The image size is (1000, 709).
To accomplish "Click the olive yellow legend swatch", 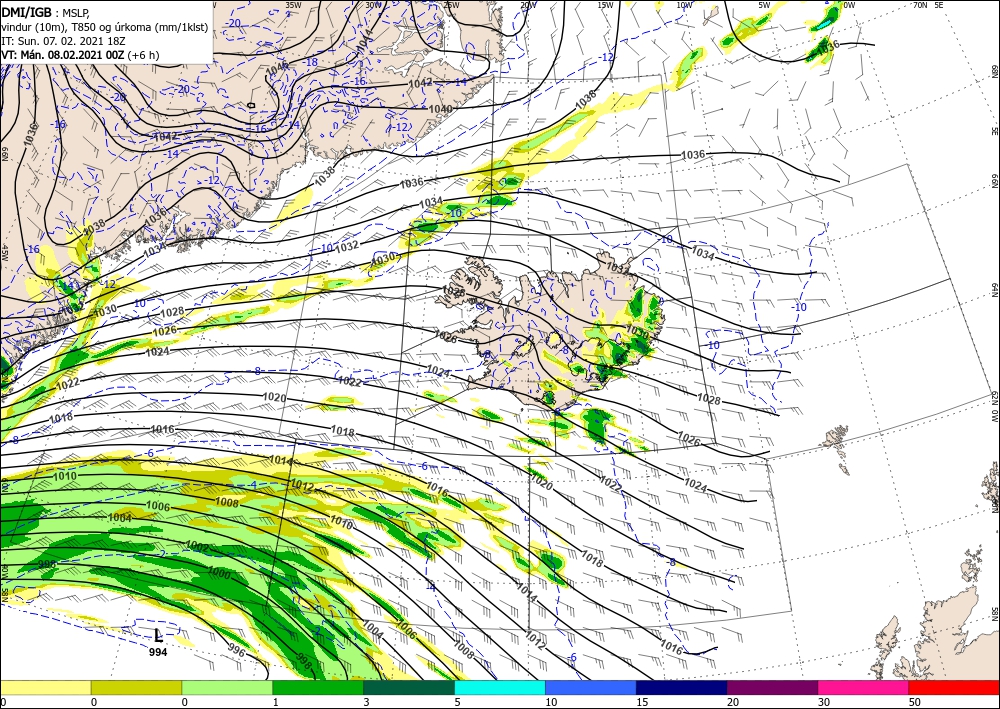I will point(136,687).
